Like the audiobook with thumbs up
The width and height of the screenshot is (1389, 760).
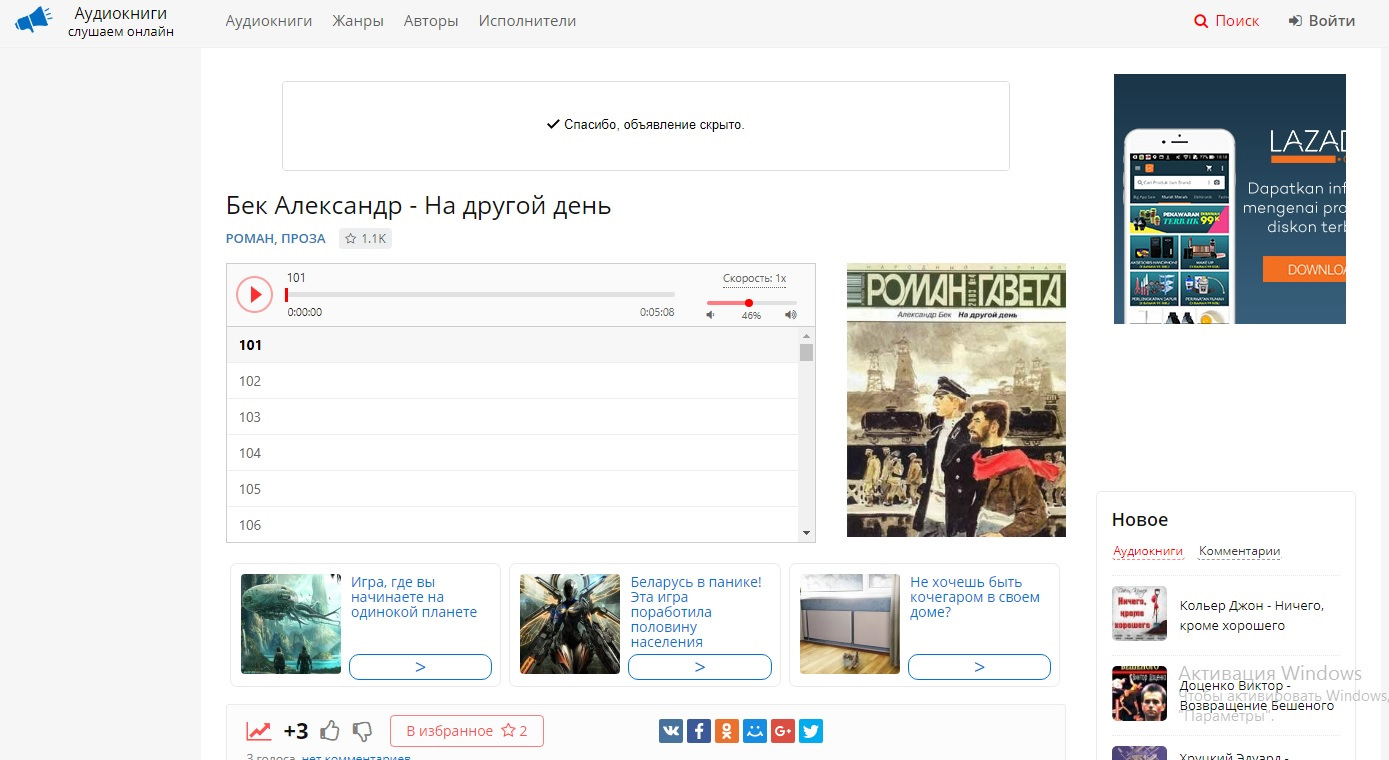[x=330, y=731]
